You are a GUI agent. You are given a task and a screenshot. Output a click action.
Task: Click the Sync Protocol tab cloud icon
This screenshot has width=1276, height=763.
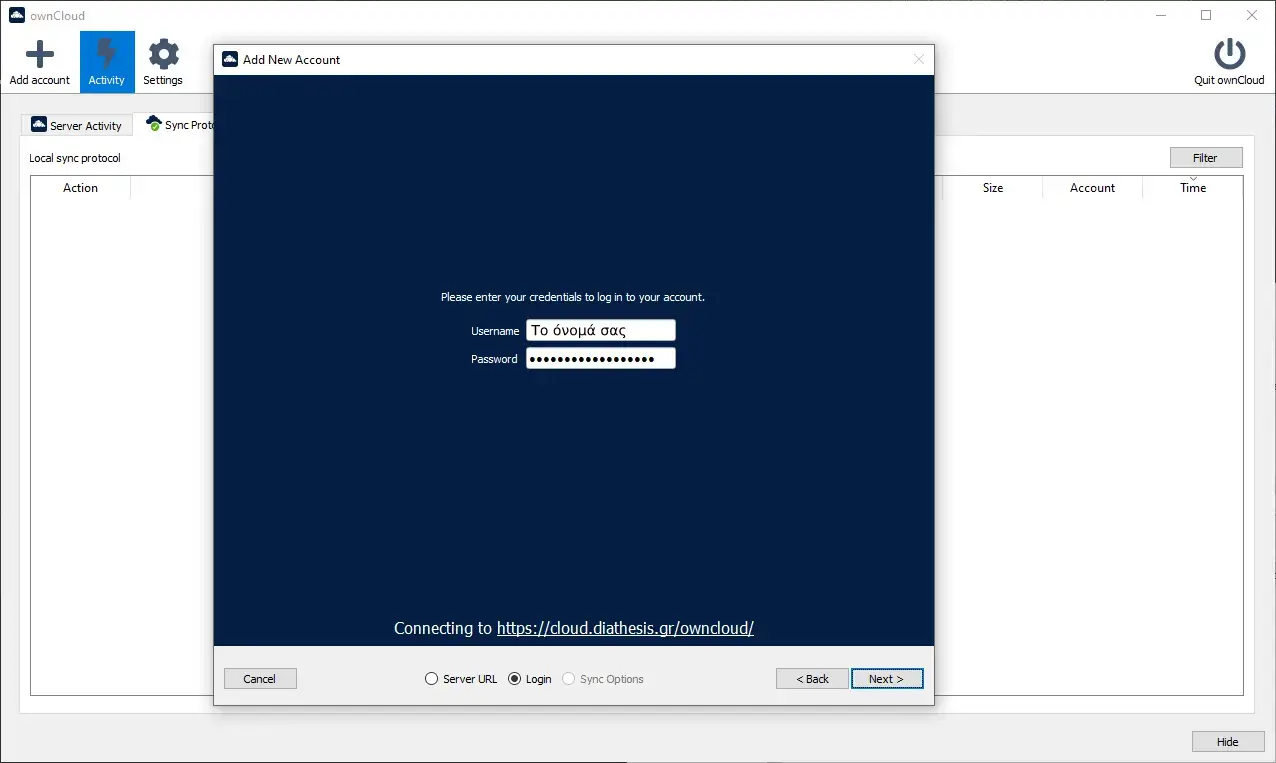(x=154, y=124)
